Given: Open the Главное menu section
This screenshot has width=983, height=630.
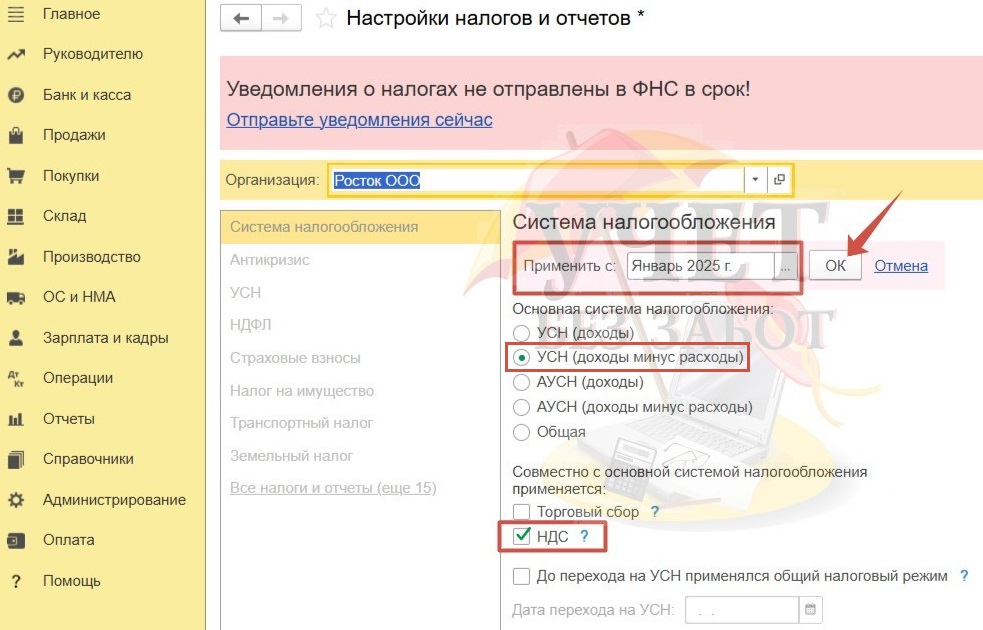Looking at the screenshot, I should click(x=71, y=14).
